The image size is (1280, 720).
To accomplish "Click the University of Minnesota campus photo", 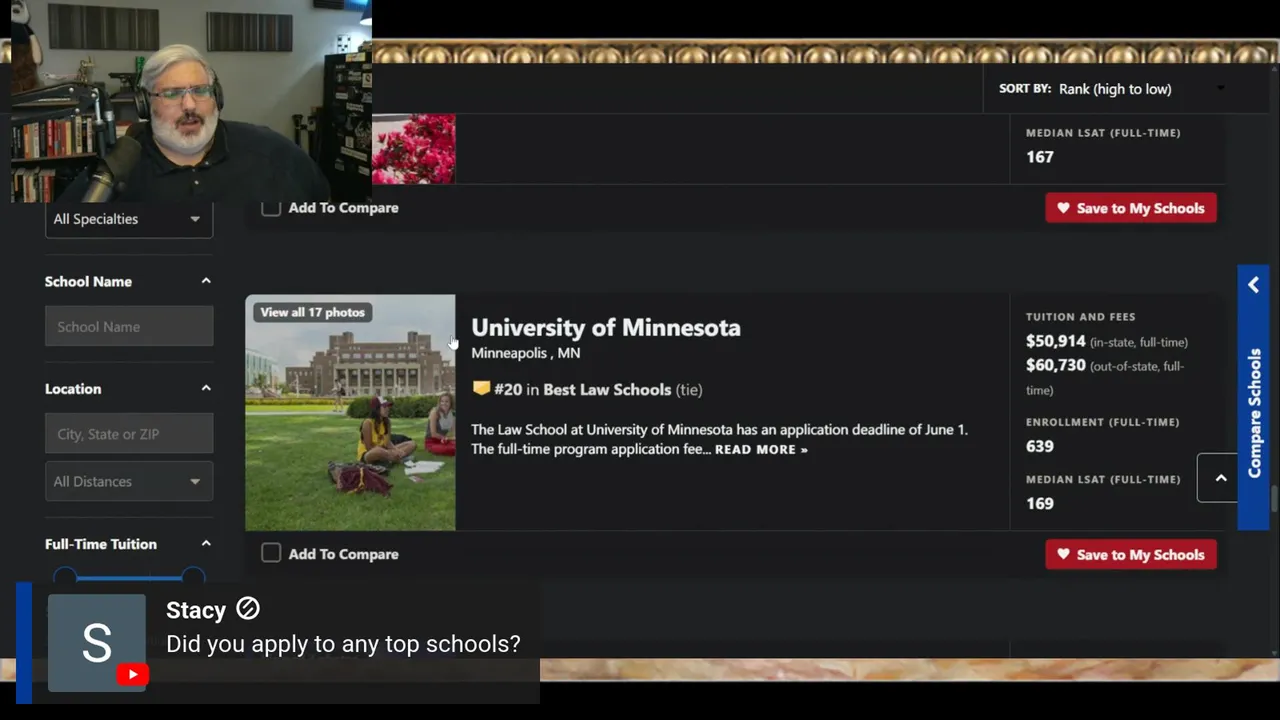I will tap(350, 412).
